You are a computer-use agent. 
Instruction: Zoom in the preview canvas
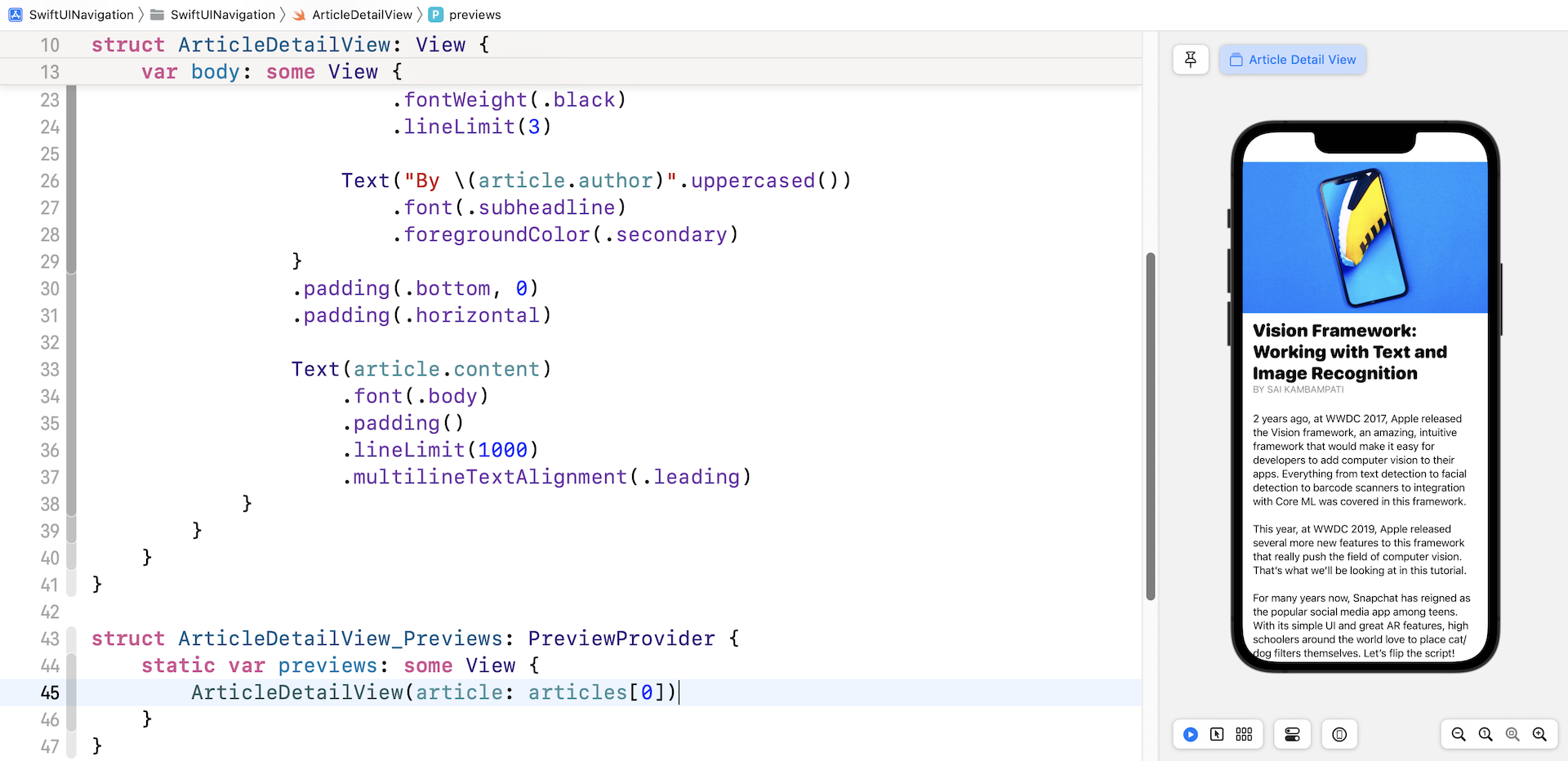pyautogui.click(x=1539, y=735)
